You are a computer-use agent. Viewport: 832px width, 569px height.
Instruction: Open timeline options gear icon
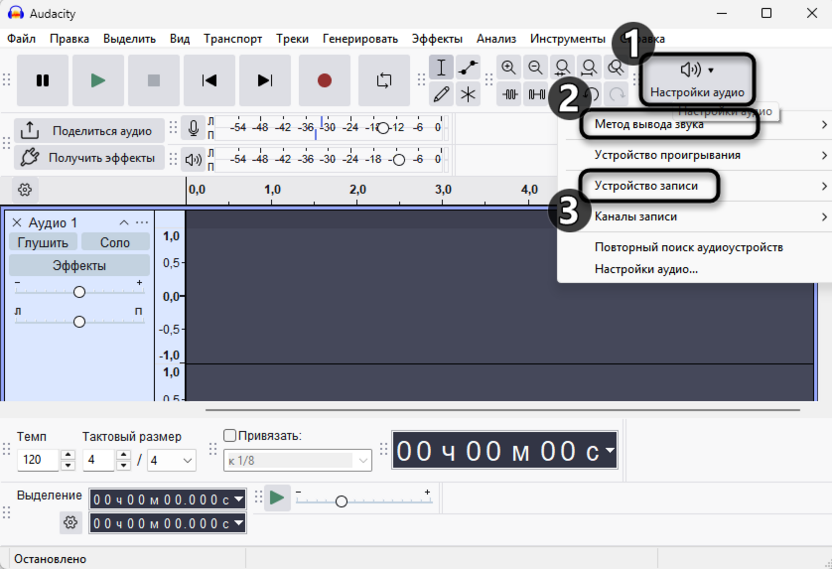point(25,190)
